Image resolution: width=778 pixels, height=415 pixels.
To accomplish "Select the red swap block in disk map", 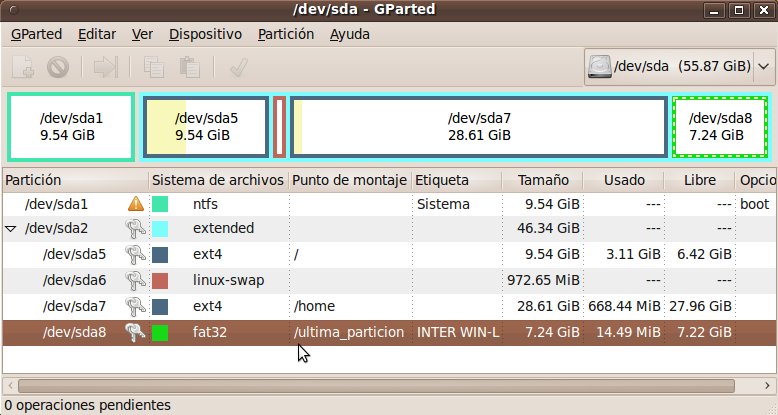I will click(279, 127).
